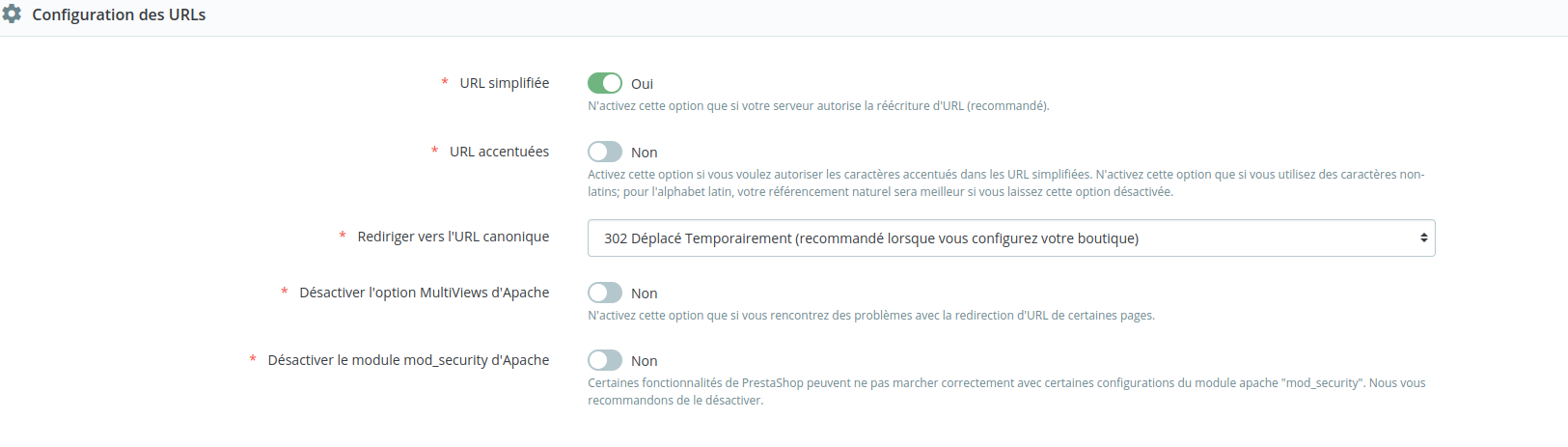Click the arrow on the 302 redirect select box
The width and height of the screenshot is (1568, 447).
[1423, 238]
